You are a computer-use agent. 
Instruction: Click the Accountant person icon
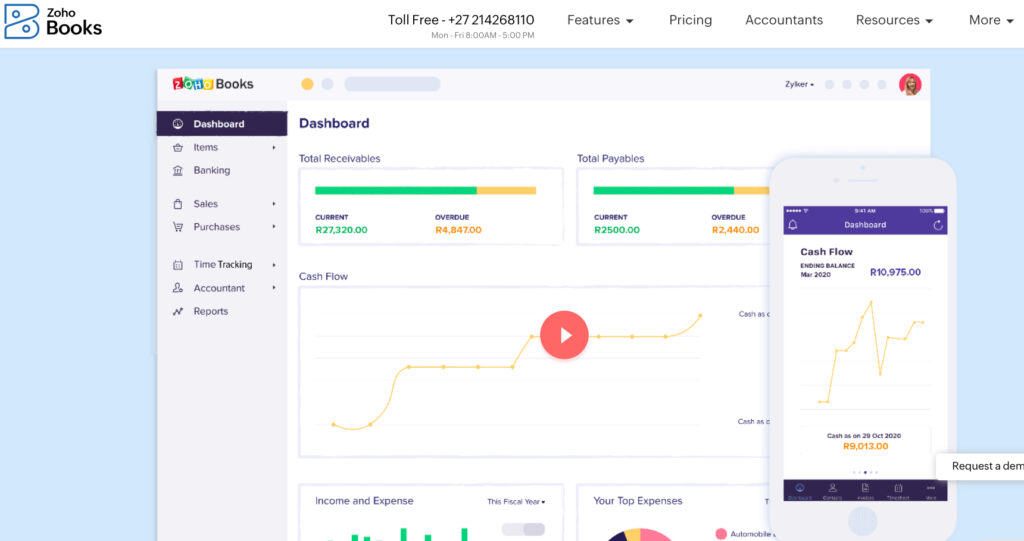[178, 288]
